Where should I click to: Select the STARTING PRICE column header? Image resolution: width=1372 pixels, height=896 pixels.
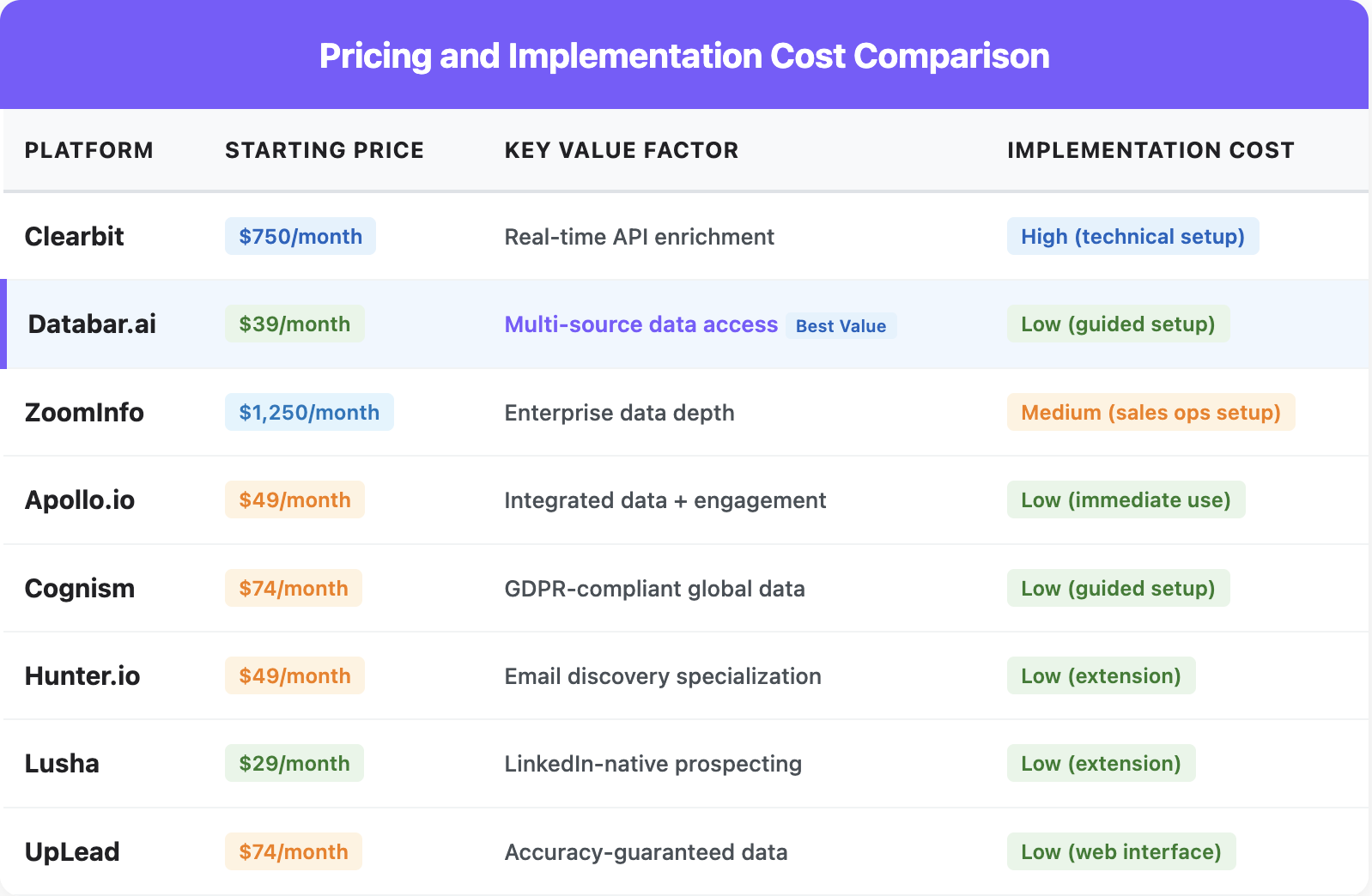point(325,150)
